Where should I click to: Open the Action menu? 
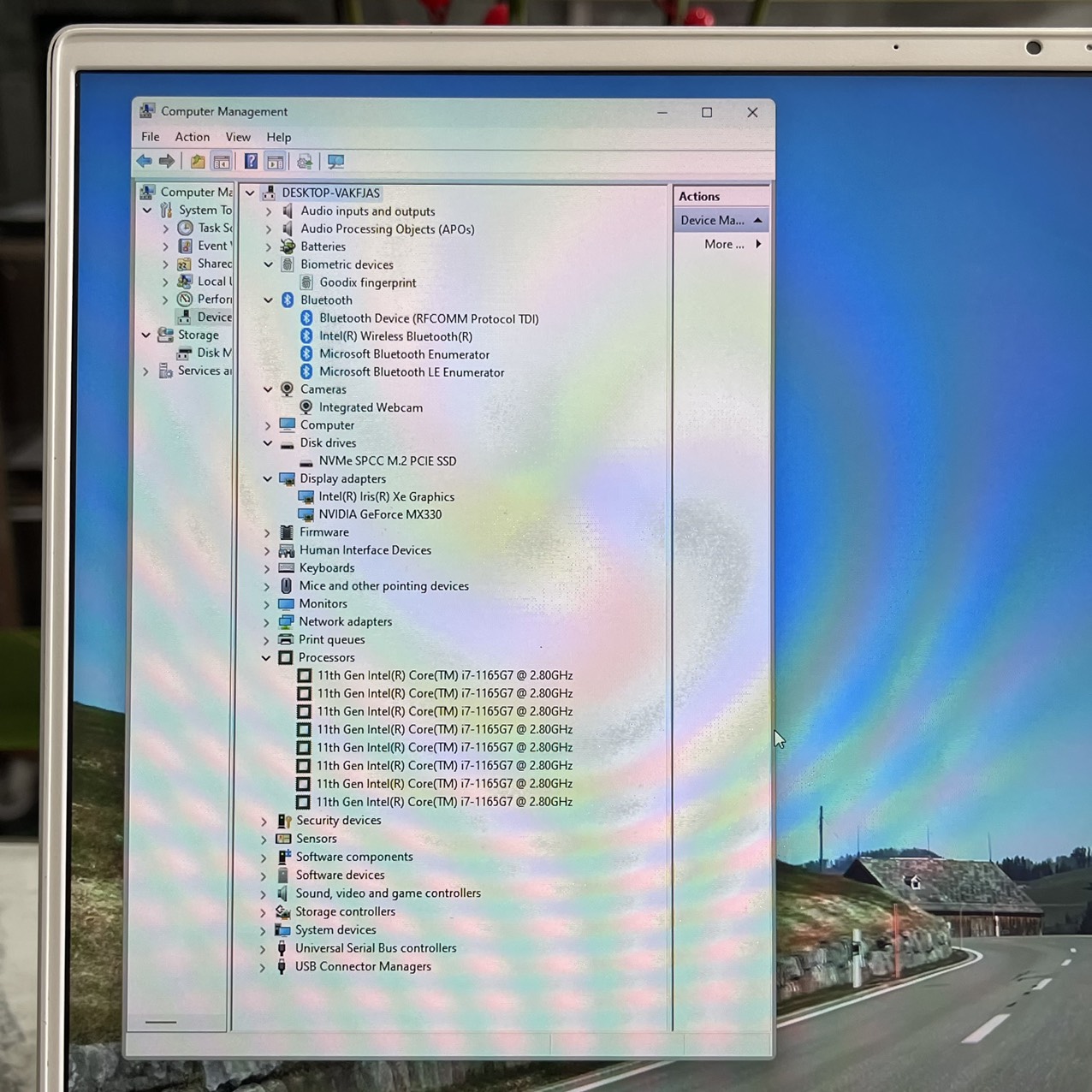pyautogui.click(x=193, y=137)
